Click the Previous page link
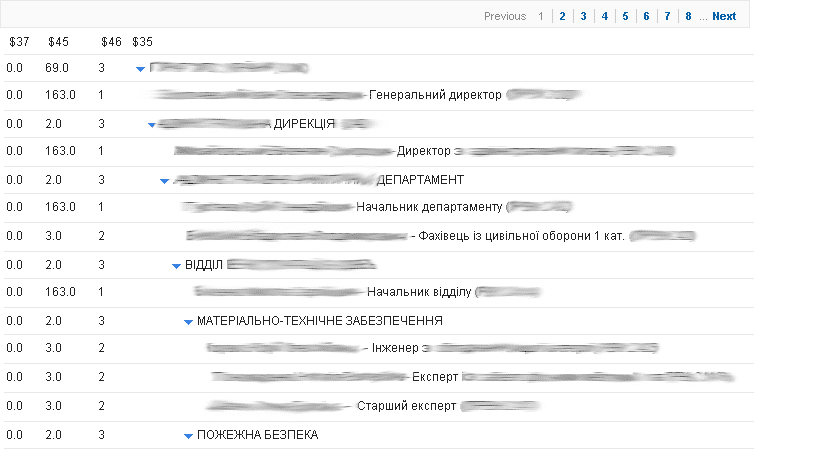 (x=505, y=16)
